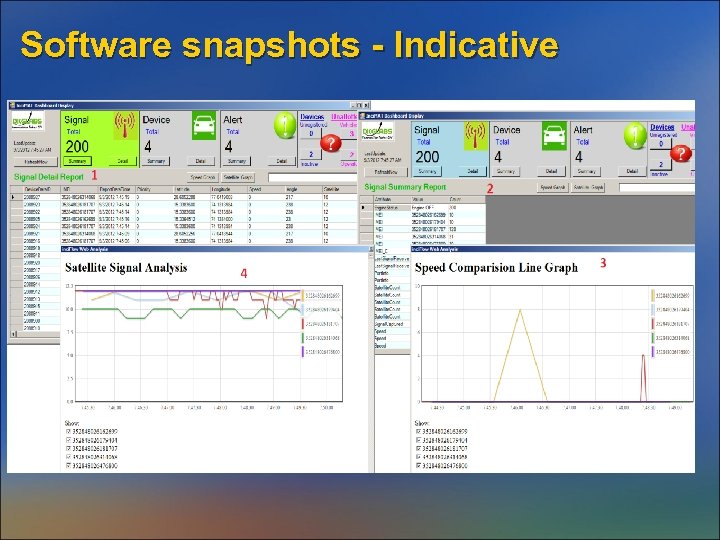This screenshot has height=540, width=720.
Task: Click Device Detail button in Signal Summary Report window
Action: coord(551,171)
